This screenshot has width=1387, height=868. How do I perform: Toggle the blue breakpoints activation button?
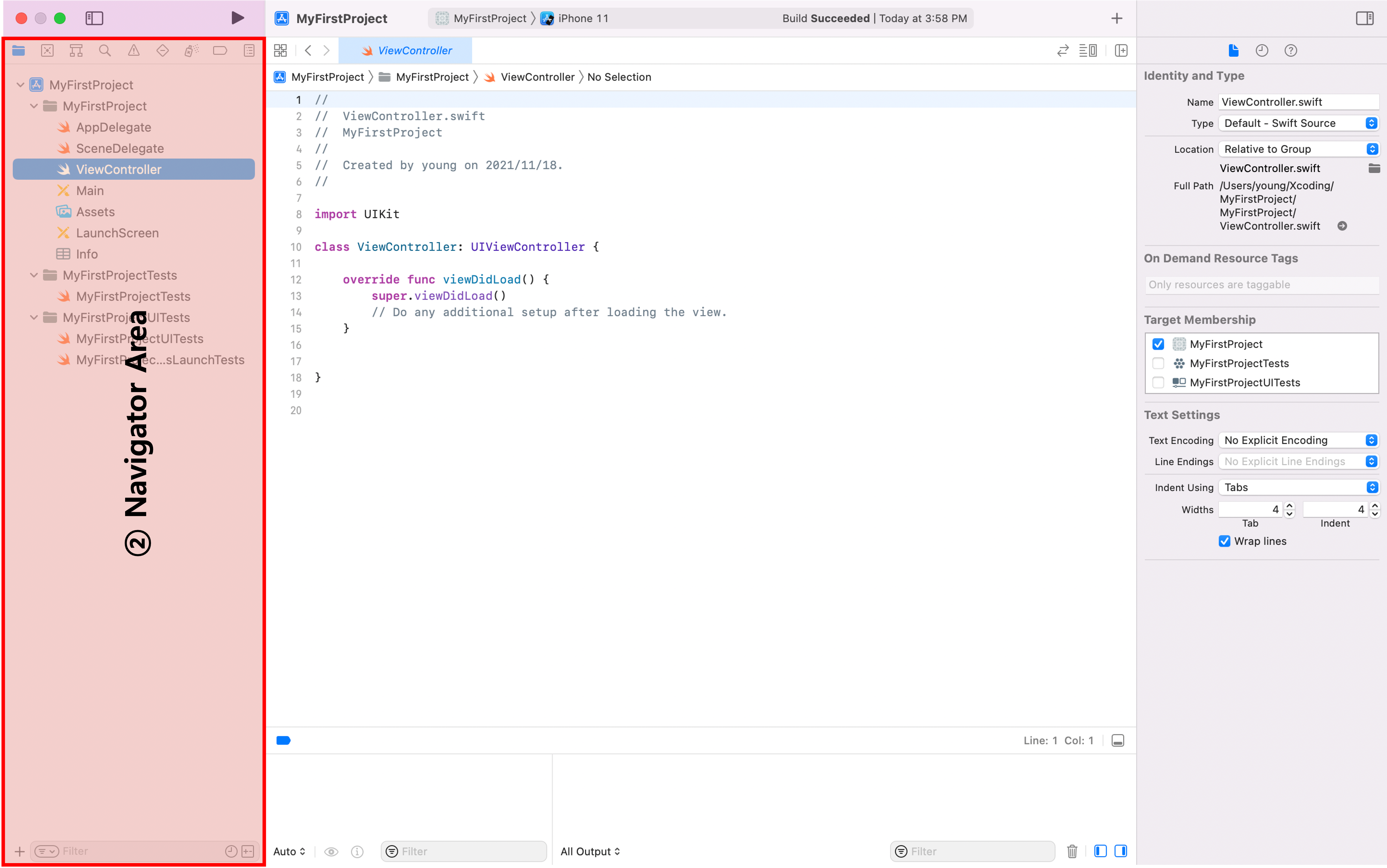[x=284, y=740]
